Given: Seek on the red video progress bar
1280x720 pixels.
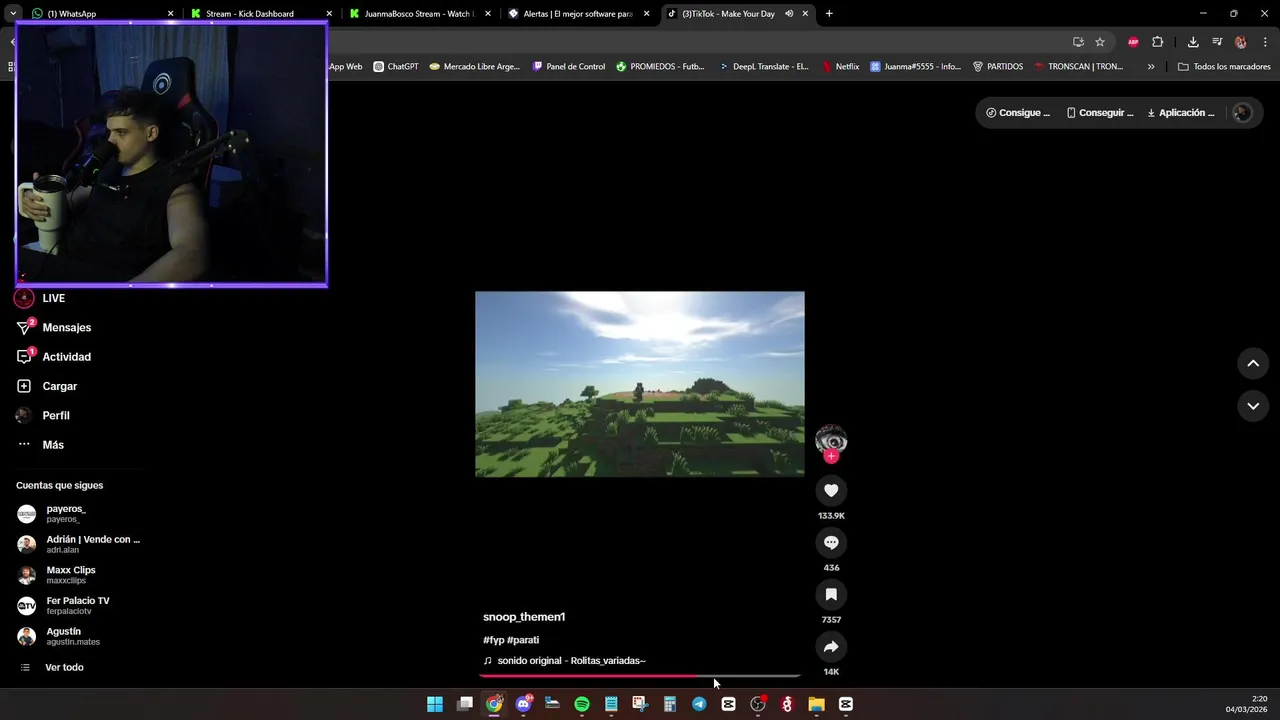Looking at the screenshot, I should pyautogui.click(x=640, y=676).
